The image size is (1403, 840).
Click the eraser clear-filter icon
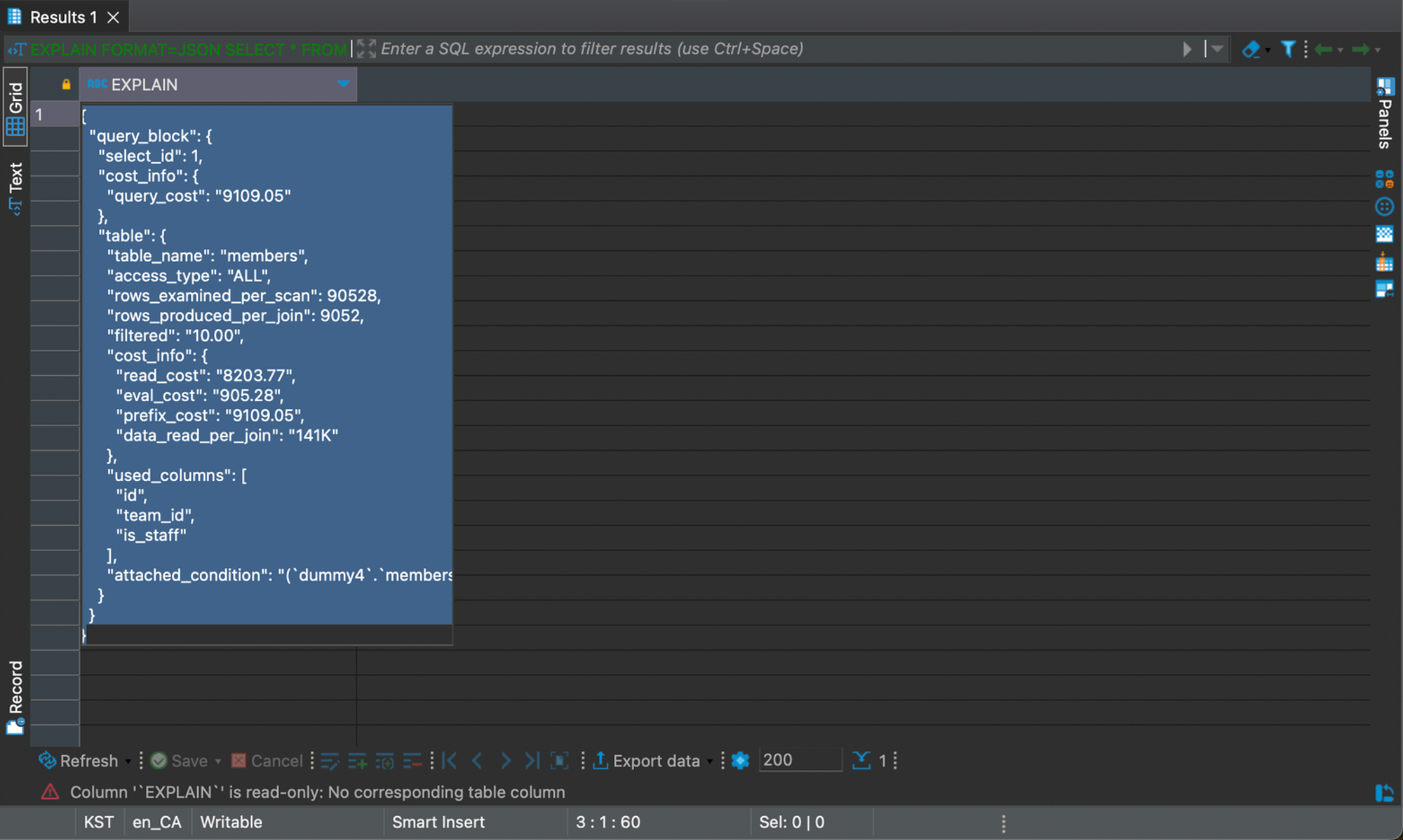[x=1250, y=49]
